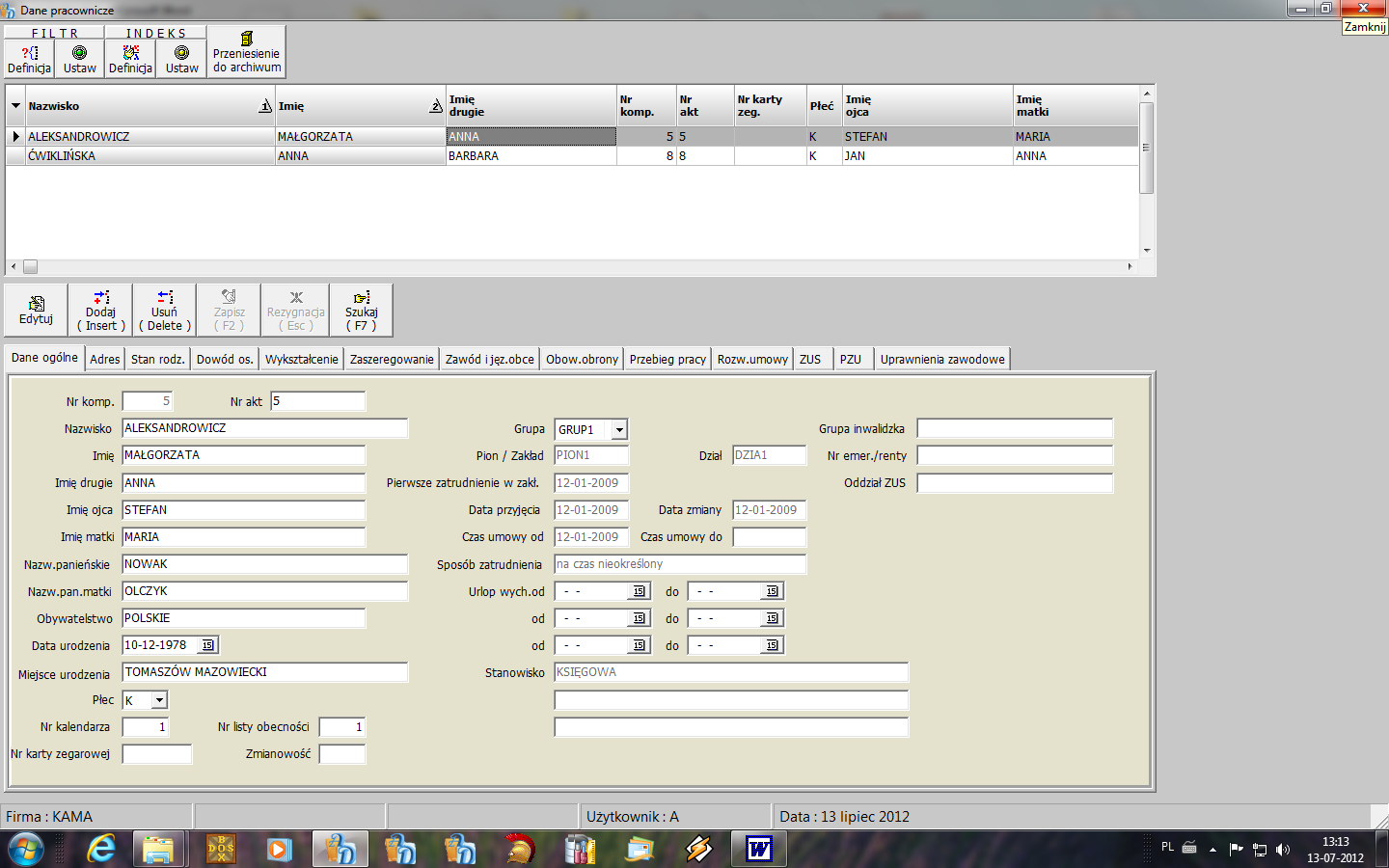Open the Przebieg pracy tab
The width and height of the screenshot is (1389, 868).
click(667, 359)
